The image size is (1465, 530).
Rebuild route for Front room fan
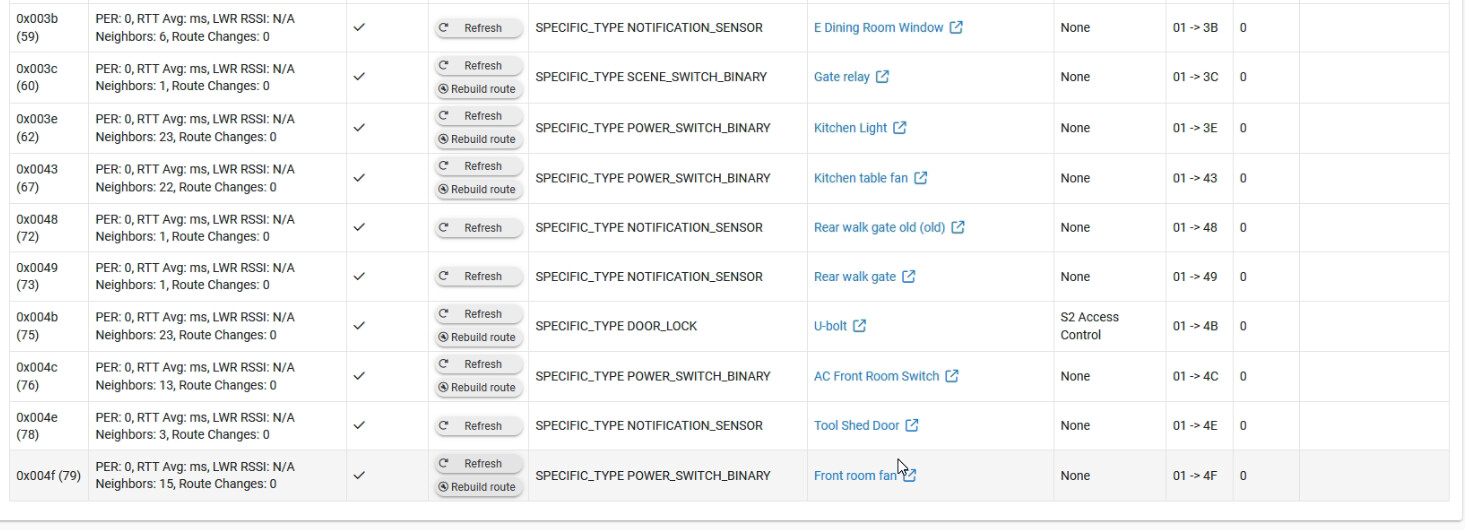pyautogui.click(x=478, y=487)
